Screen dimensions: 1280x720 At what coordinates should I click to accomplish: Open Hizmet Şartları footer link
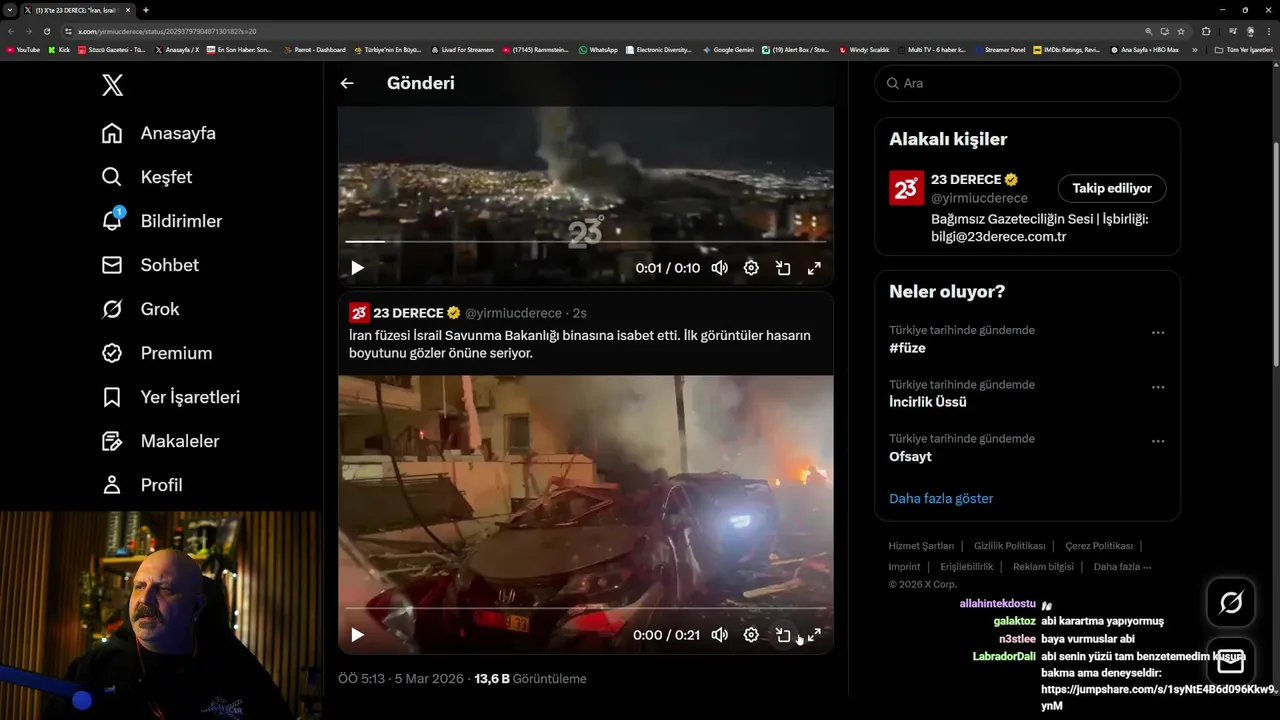(x=921, y=546)
